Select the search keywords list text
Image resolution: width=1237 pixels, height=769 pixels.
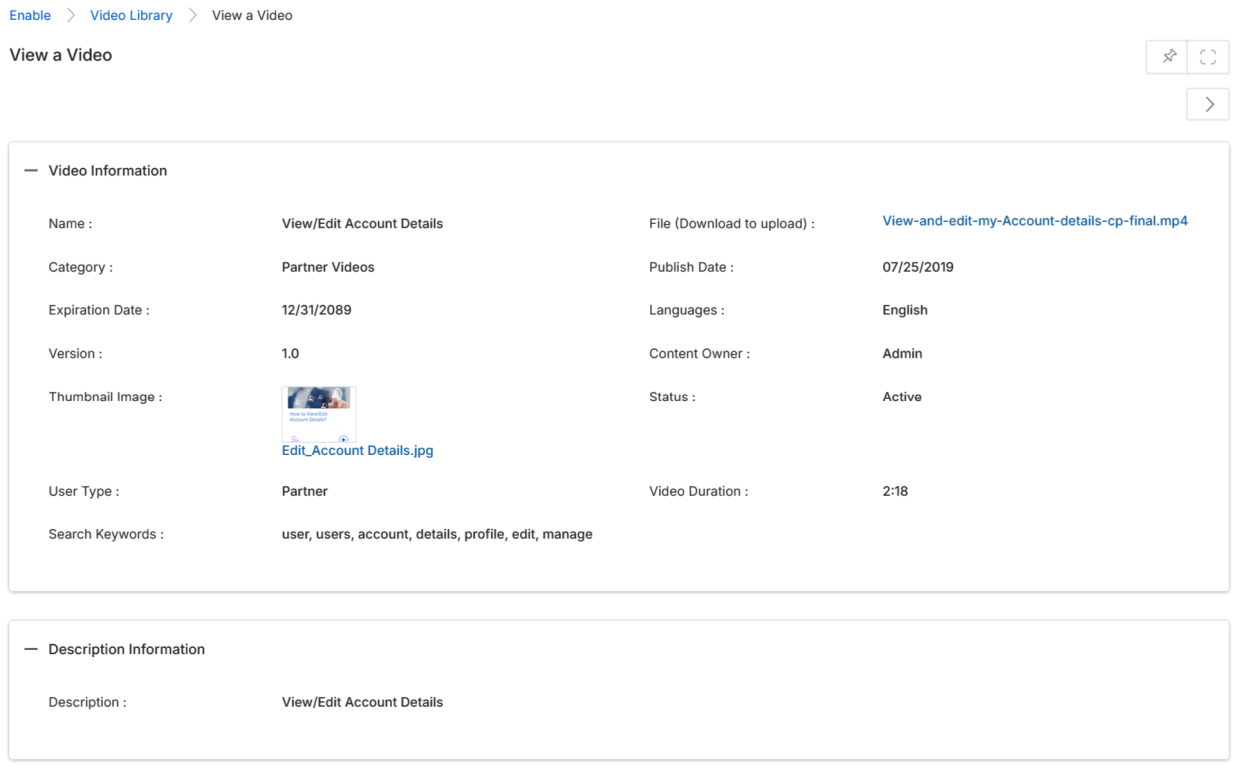[x=437, y=535]
